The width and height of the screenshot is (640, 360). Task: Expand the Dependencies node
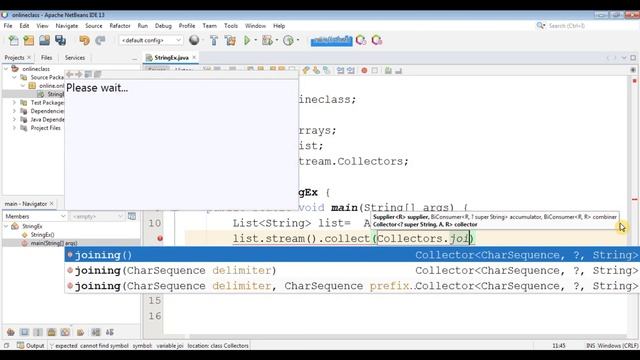tap(14, 111)
